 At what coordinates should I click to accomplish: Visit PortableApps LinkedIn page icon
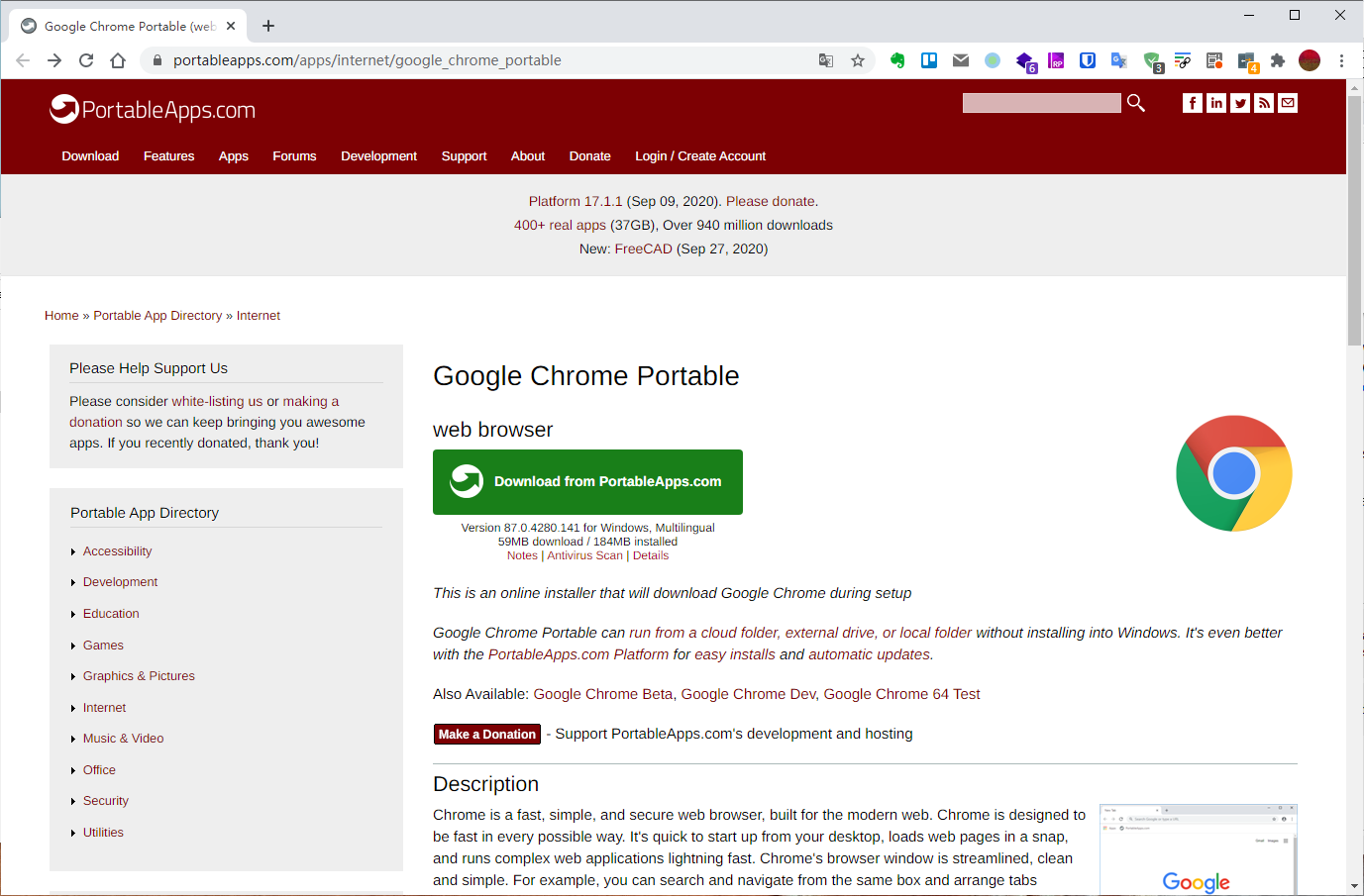click(x=1216, y=103)
